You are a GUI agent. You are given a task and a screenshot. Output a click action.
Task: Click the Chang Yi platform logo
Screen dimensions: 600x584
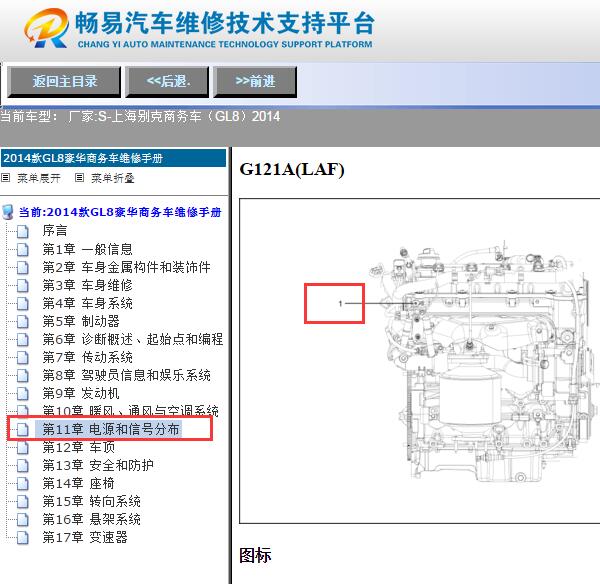tap(46, 28)
